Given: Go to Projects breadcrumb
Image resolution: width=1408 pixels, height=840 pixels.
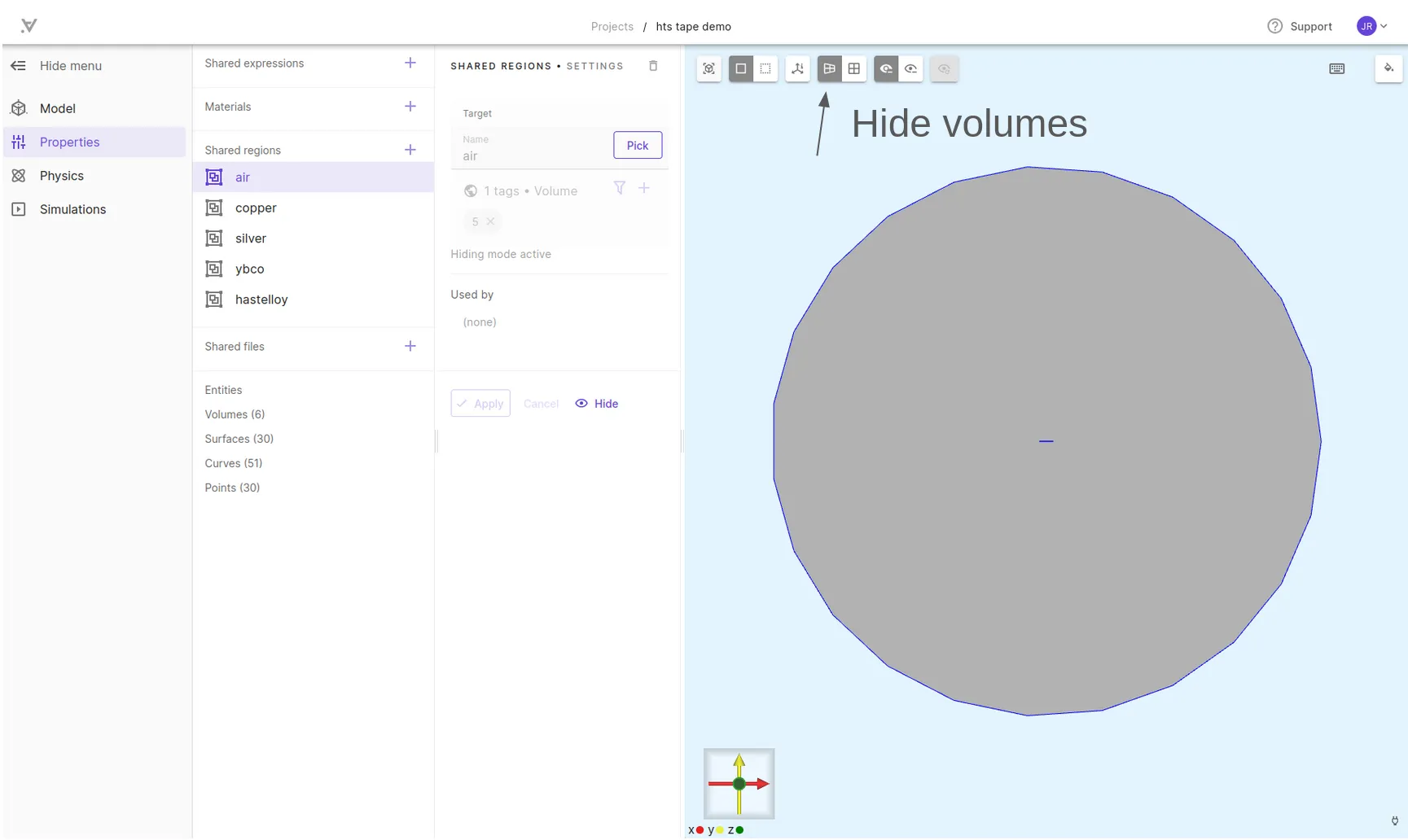Looking at the screenshot, I should pyautogui.click(x=612, y=26).
